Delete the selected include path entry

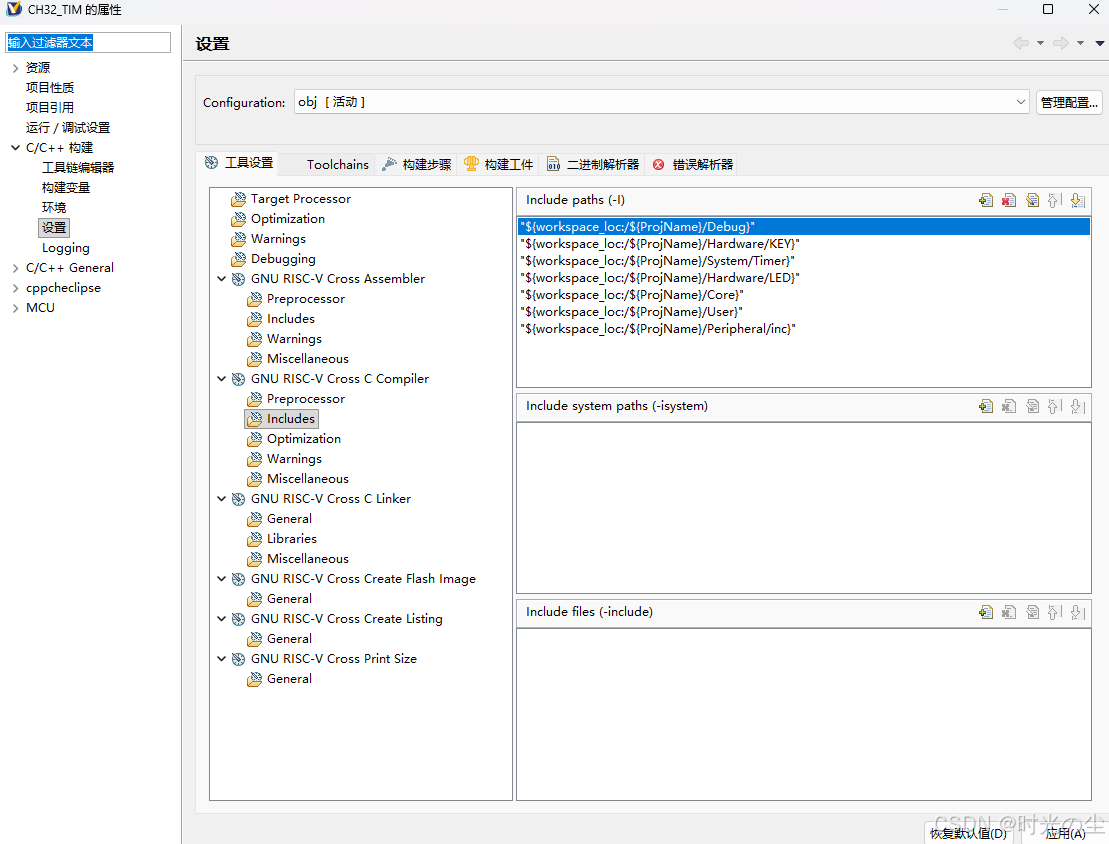pos(1009,200)
